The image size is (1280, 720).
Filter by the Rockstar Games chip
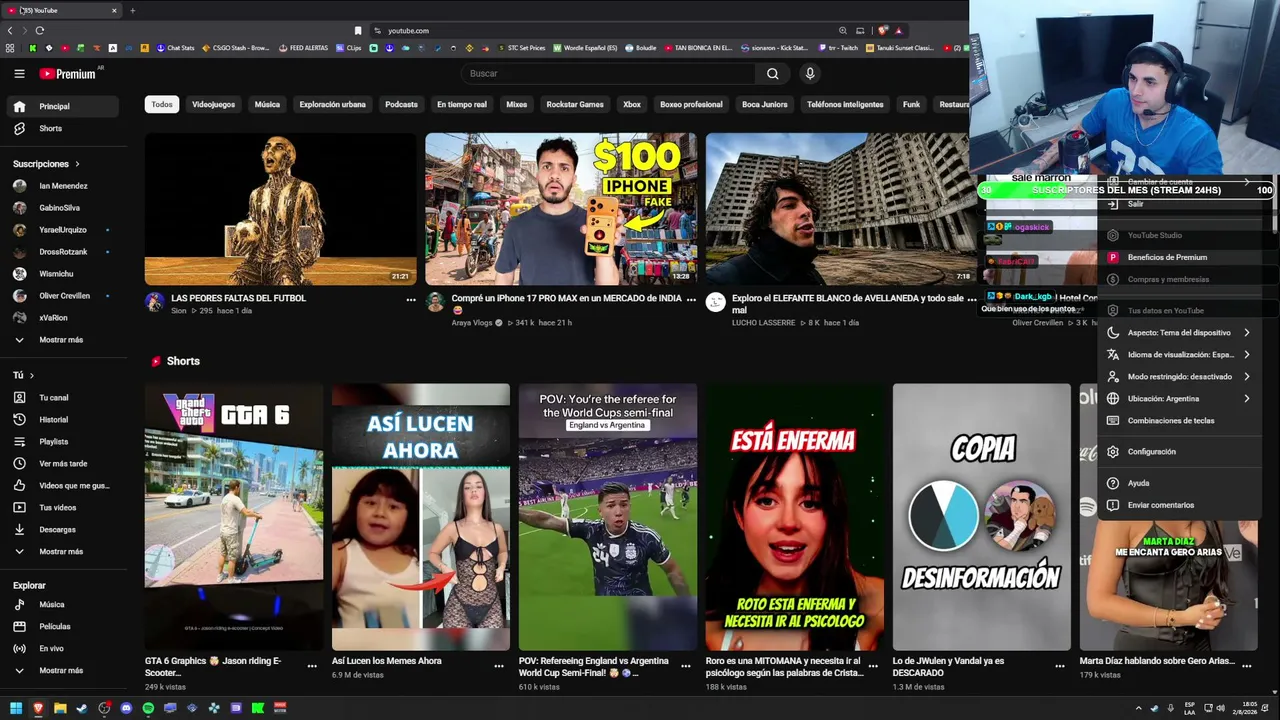click(575, 104)
